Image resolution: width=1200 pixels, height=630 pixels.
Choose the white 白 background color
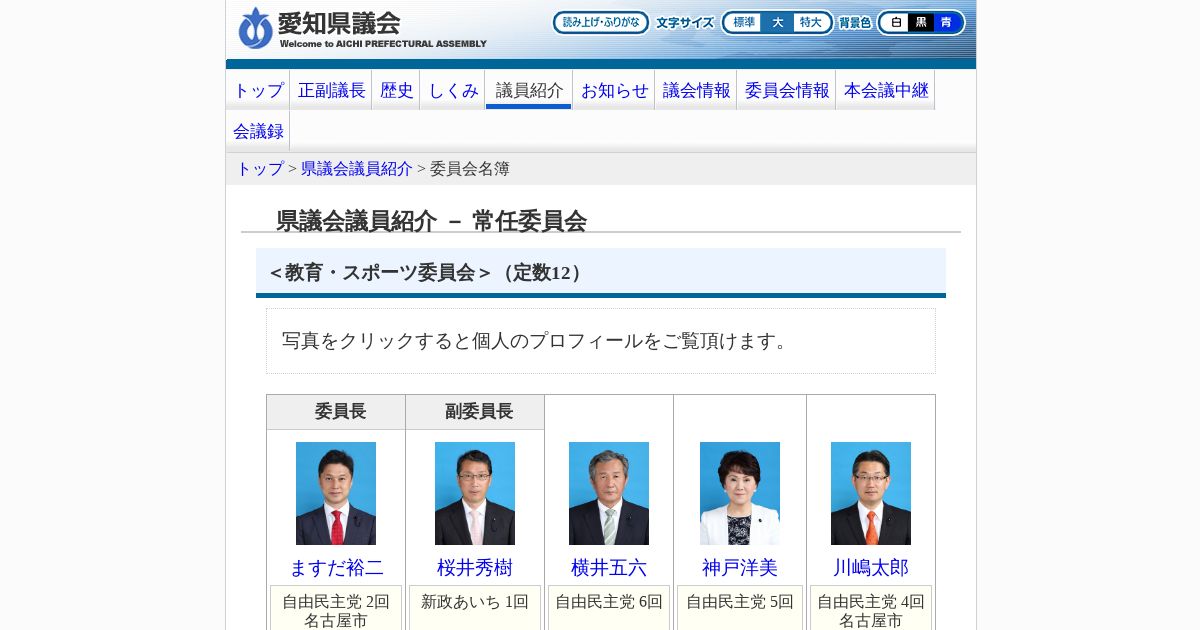[x=895, y=22]
